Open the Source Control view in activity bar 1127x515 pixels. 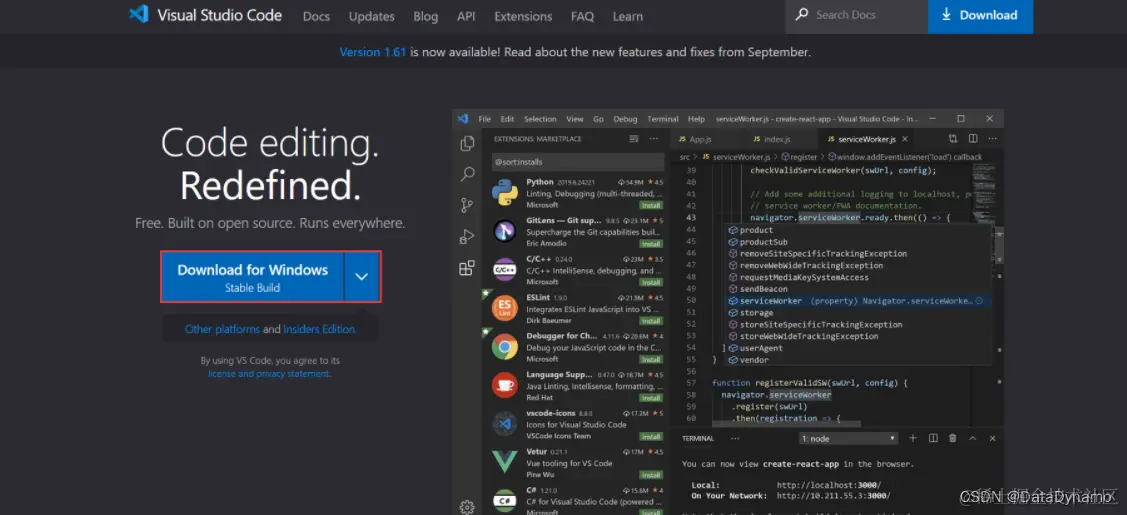[467, 205]
